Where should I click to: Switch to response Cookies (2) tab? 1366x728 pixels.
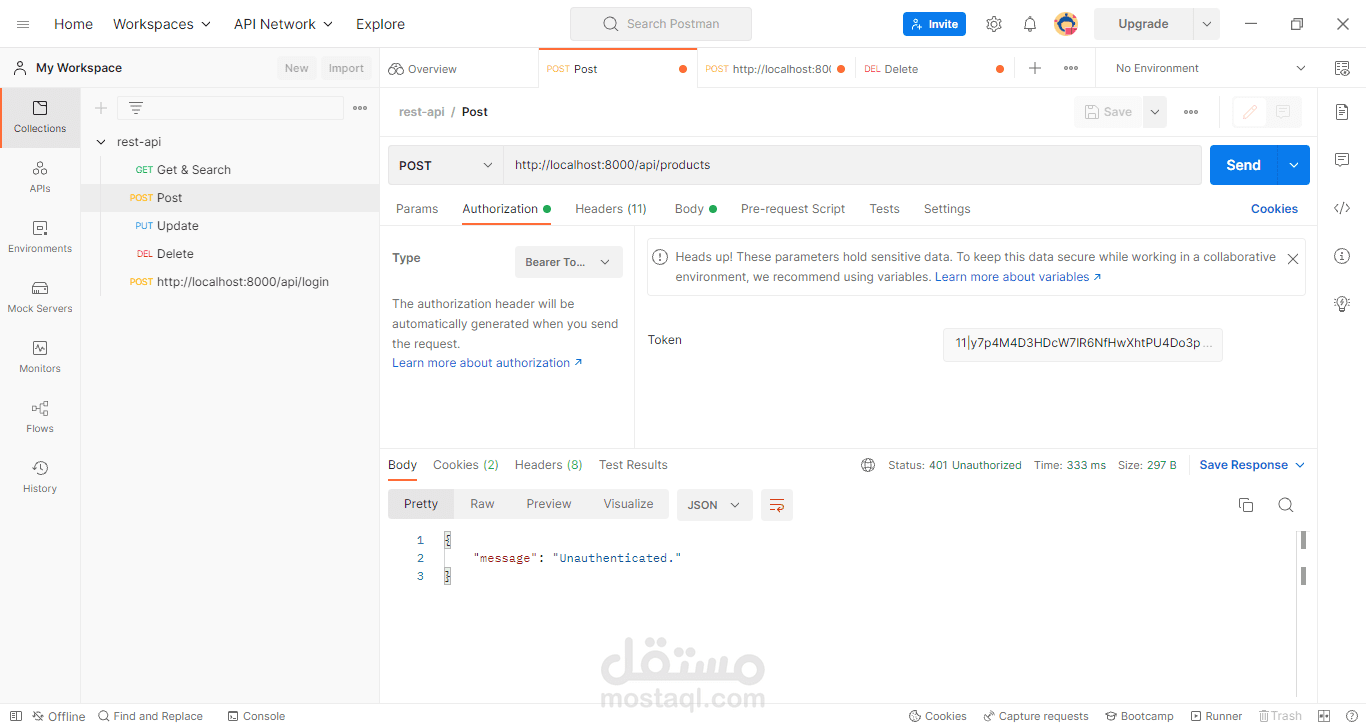coord(466,465)
